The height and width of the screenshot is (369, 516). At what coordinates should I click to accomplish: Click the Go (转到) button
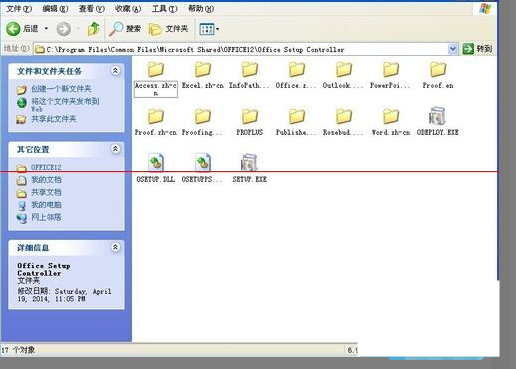477,49
